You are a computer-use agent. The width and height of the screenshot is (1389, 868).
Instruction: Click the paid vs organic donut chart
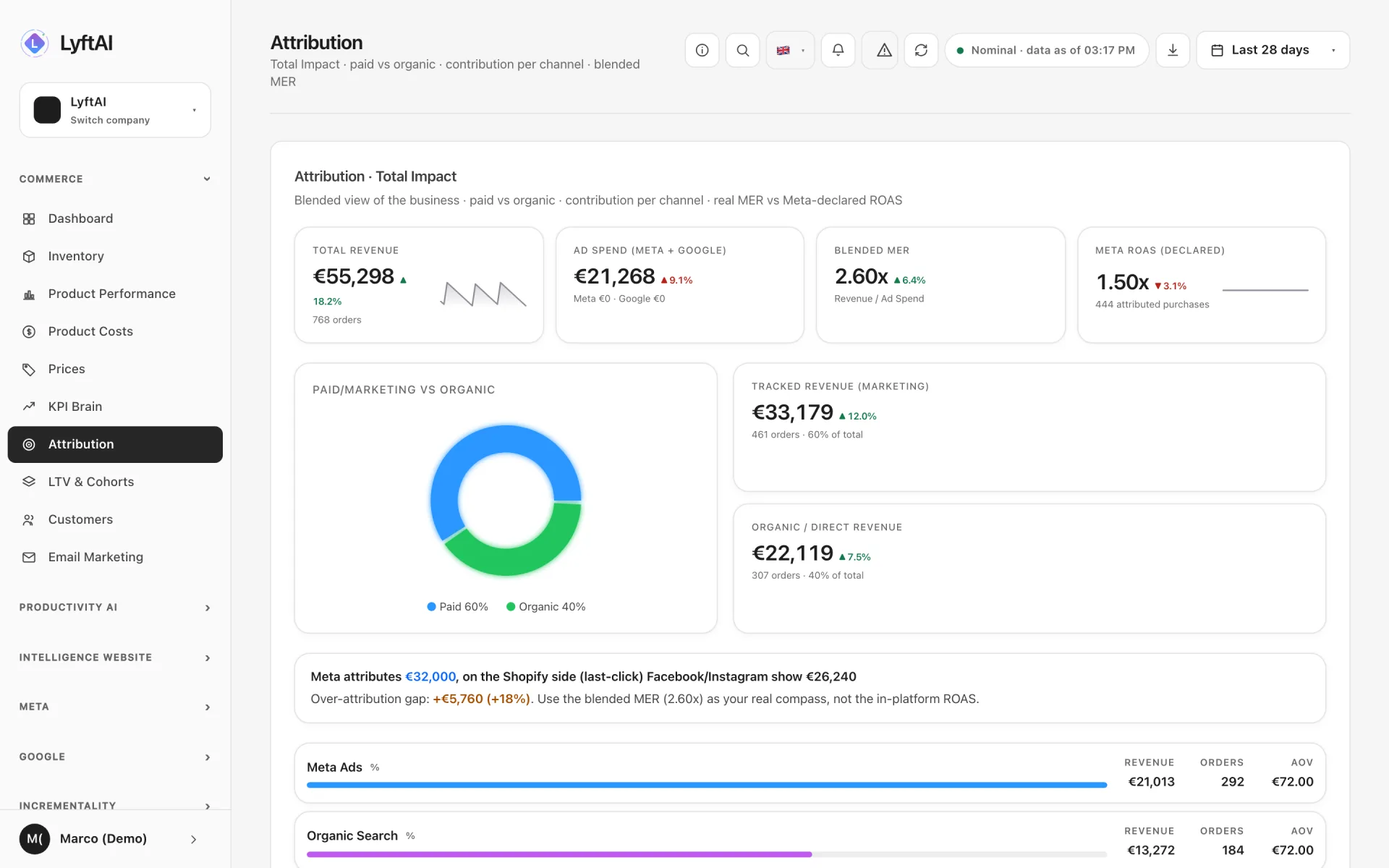point(506,501)
